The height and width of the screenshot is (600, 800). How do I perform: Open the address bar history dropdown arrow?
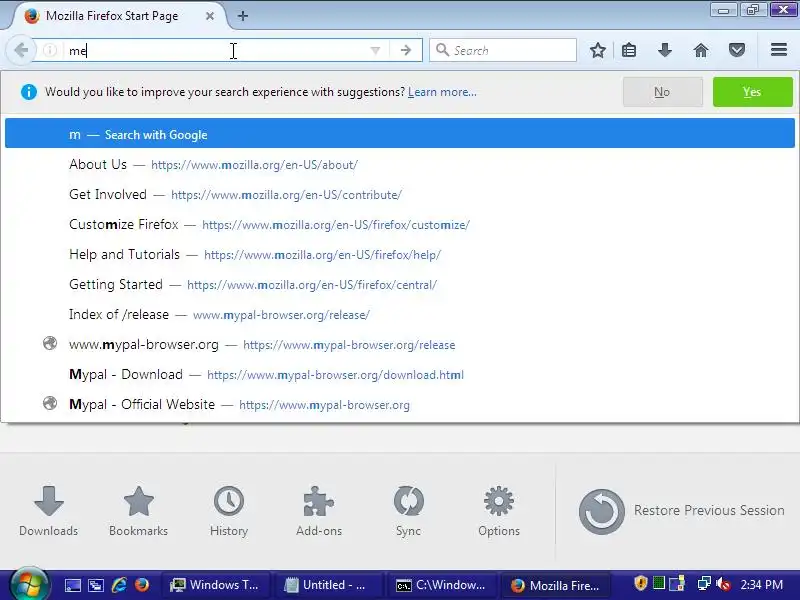(x=375, y=51)
